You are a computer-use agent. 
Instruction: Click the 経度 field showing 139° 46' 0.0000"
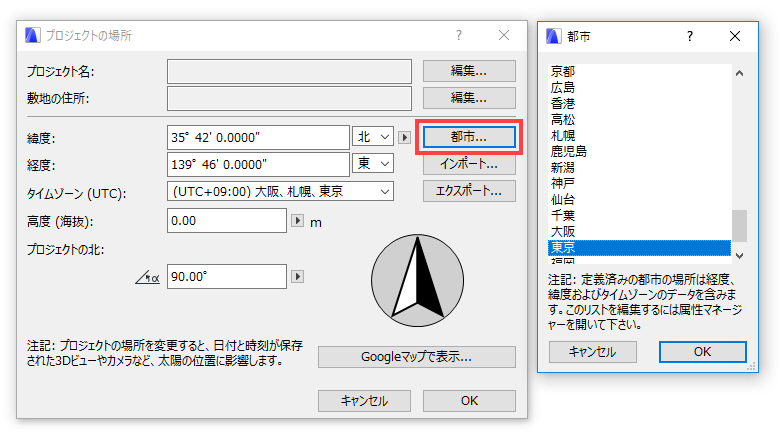click(x=258, y=164)
